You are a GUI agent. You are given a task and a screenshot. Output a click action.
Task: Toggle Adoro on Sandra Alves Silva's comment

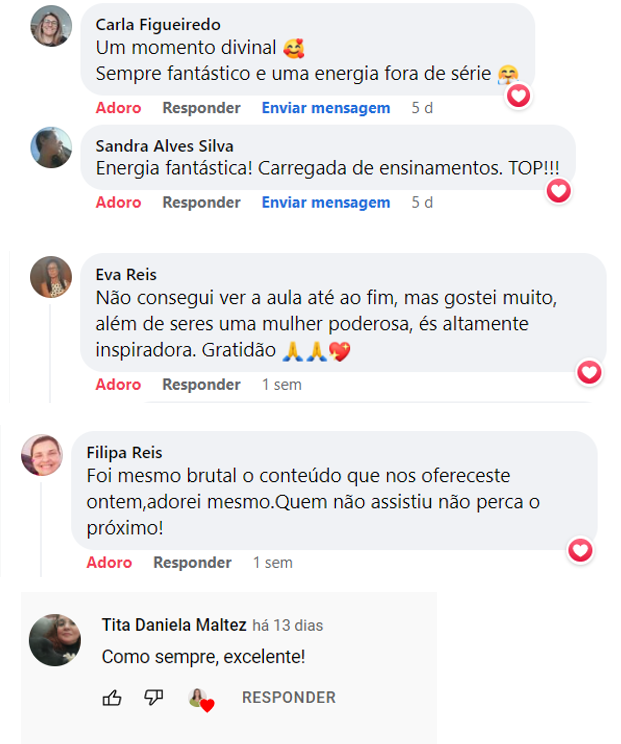118,203
